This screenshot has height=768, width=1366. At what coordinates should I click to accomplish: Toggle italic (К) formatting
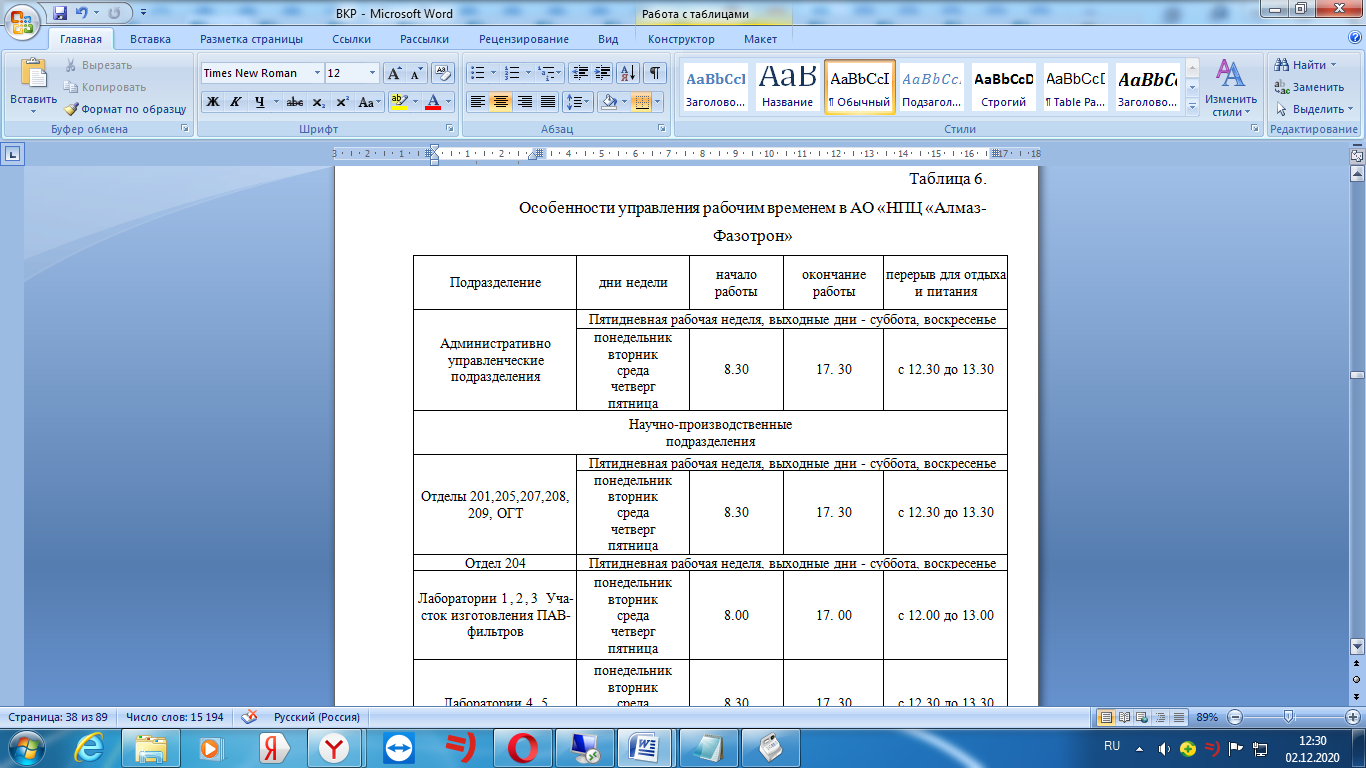[x=236, y=102]
